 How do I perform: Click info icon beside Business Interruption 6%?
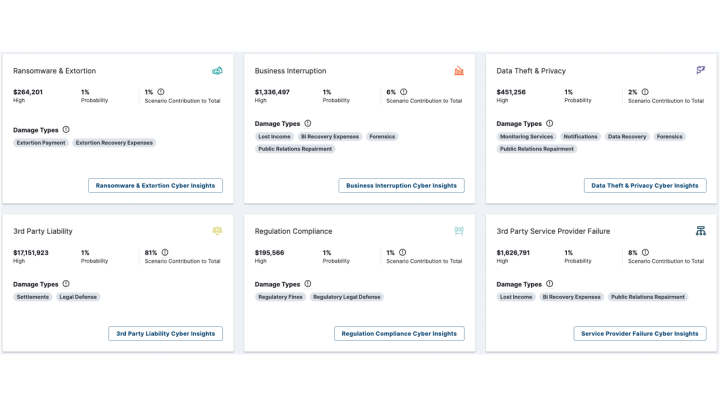(x=403, y=92)
